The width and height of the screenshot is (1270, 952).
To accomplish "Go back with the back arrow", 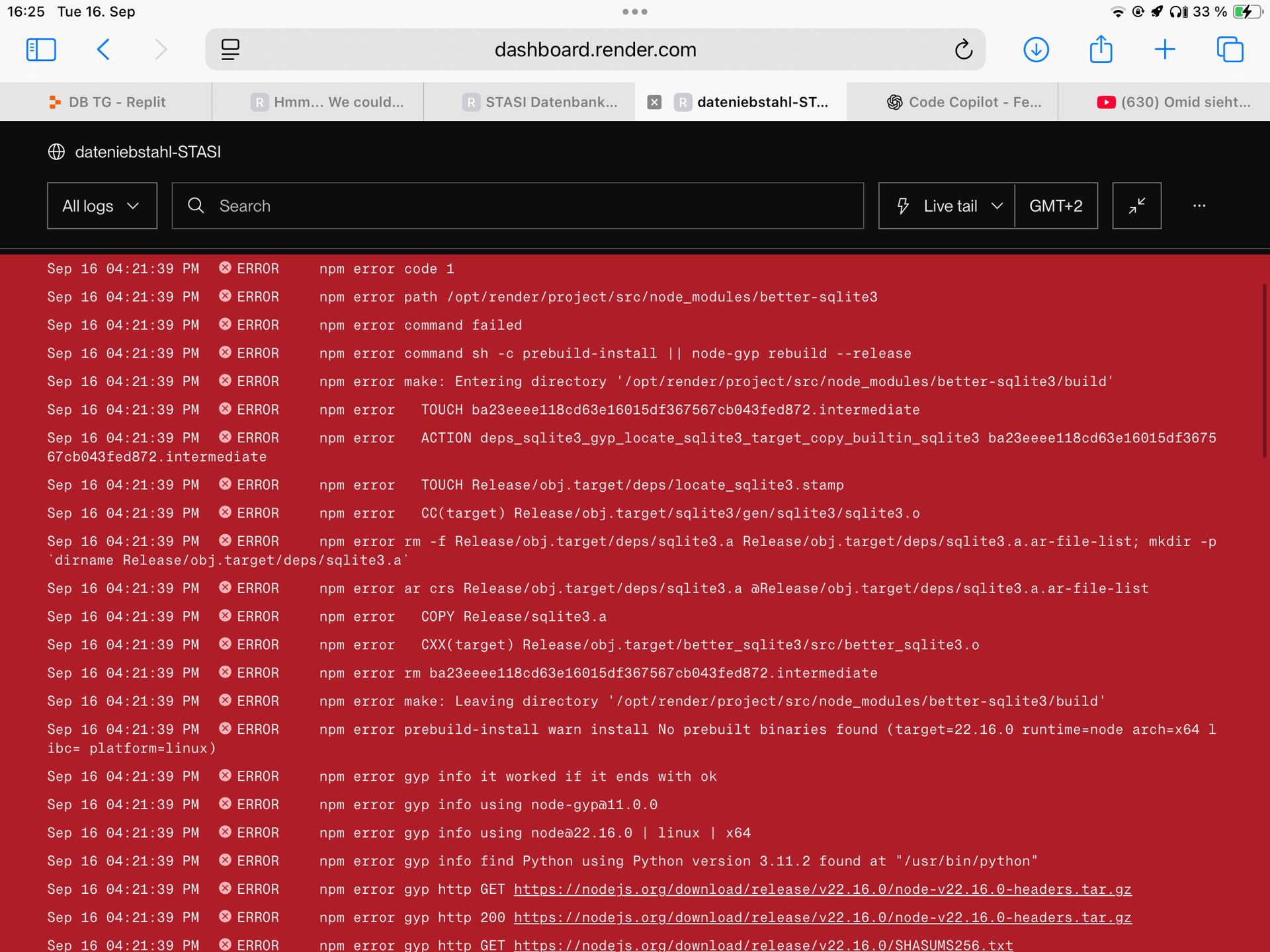I will (x=103, y=50).
